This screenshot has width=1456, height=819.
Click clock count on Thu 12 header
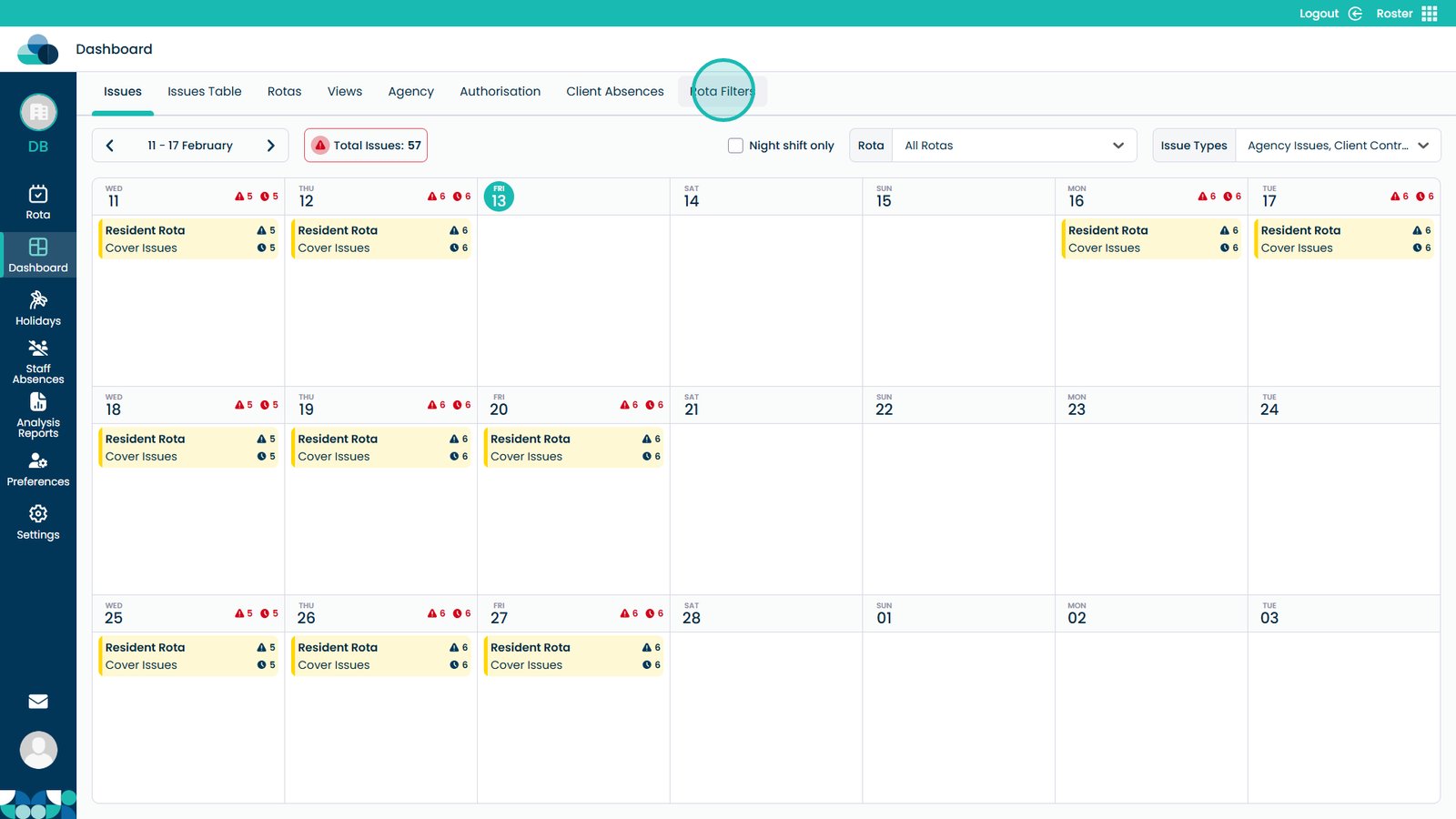point(462,197)
